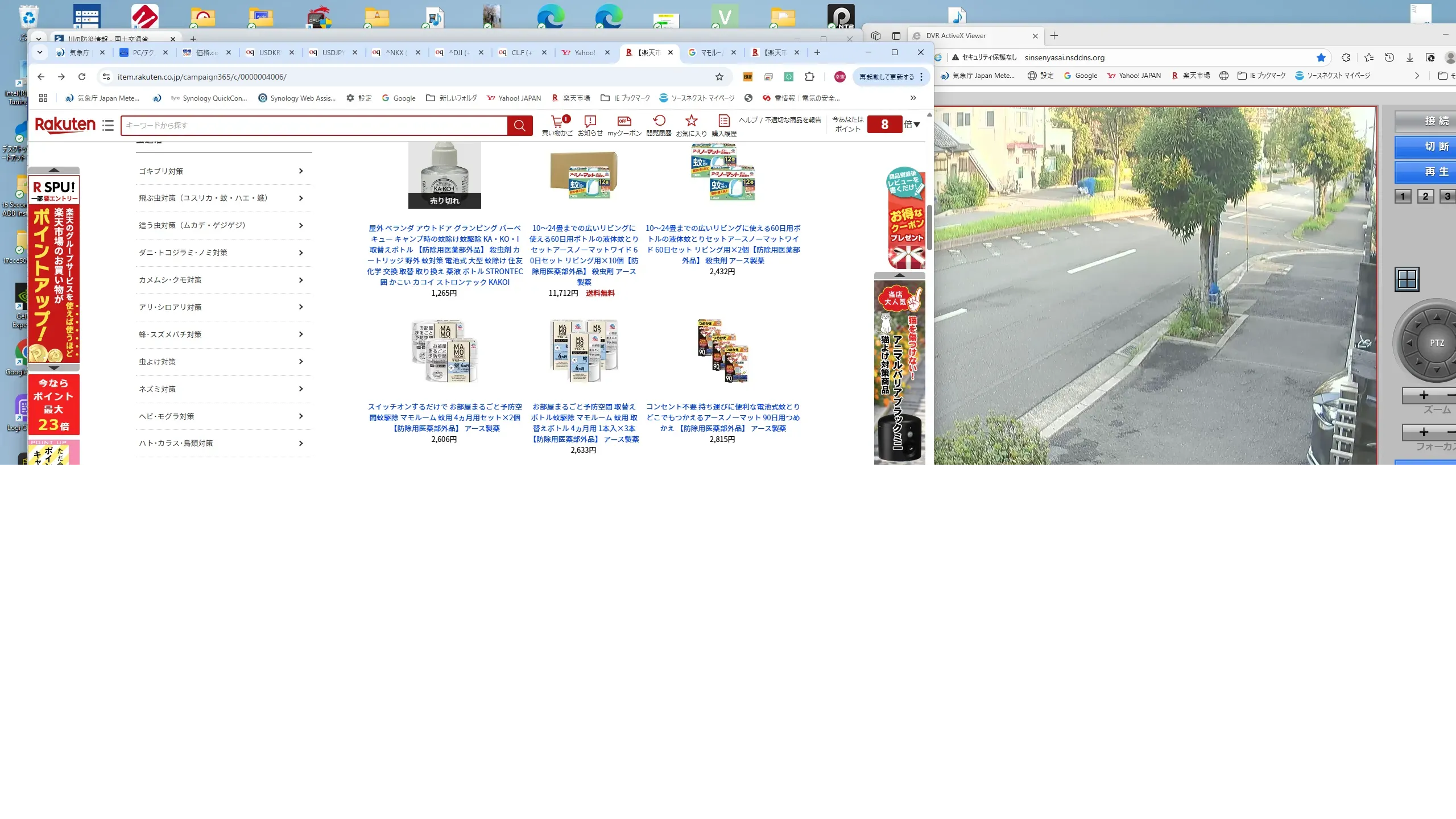Select camera channel 1 button
This screenshot has width=1456, height=819.
click(1403, 197)
